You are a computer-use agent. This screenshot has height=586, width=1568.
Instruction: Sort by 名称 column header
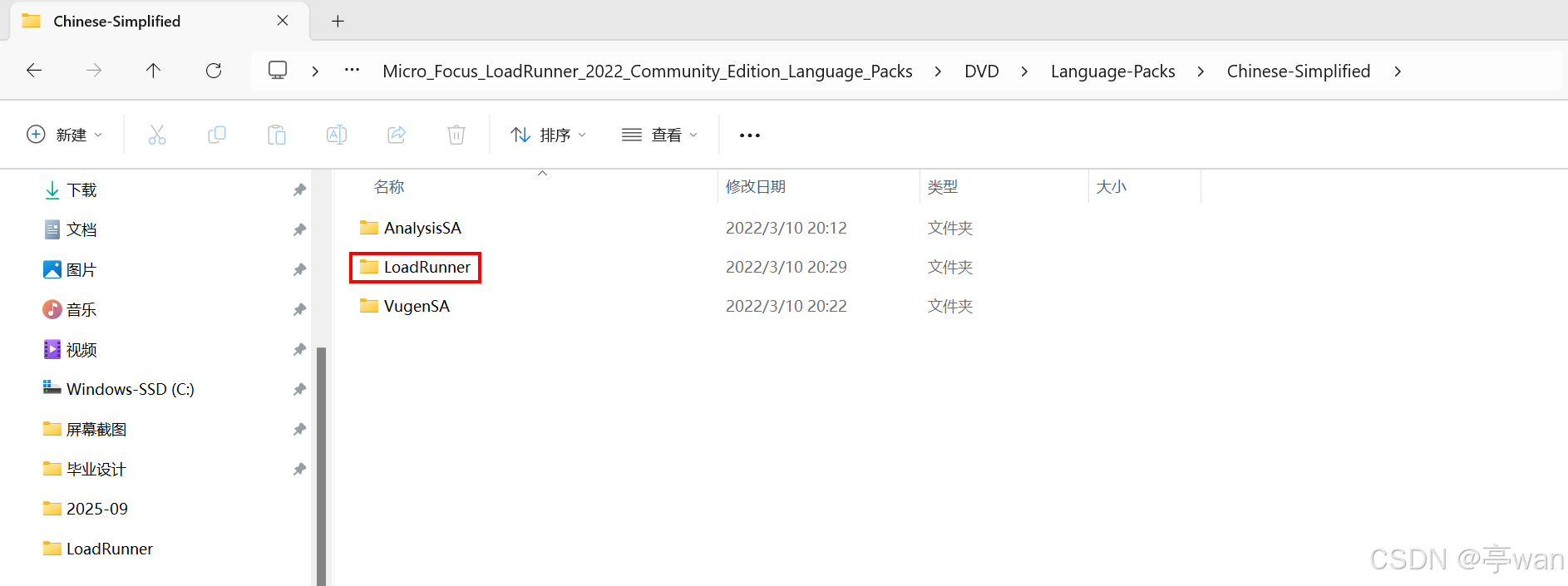coord(389,187)
